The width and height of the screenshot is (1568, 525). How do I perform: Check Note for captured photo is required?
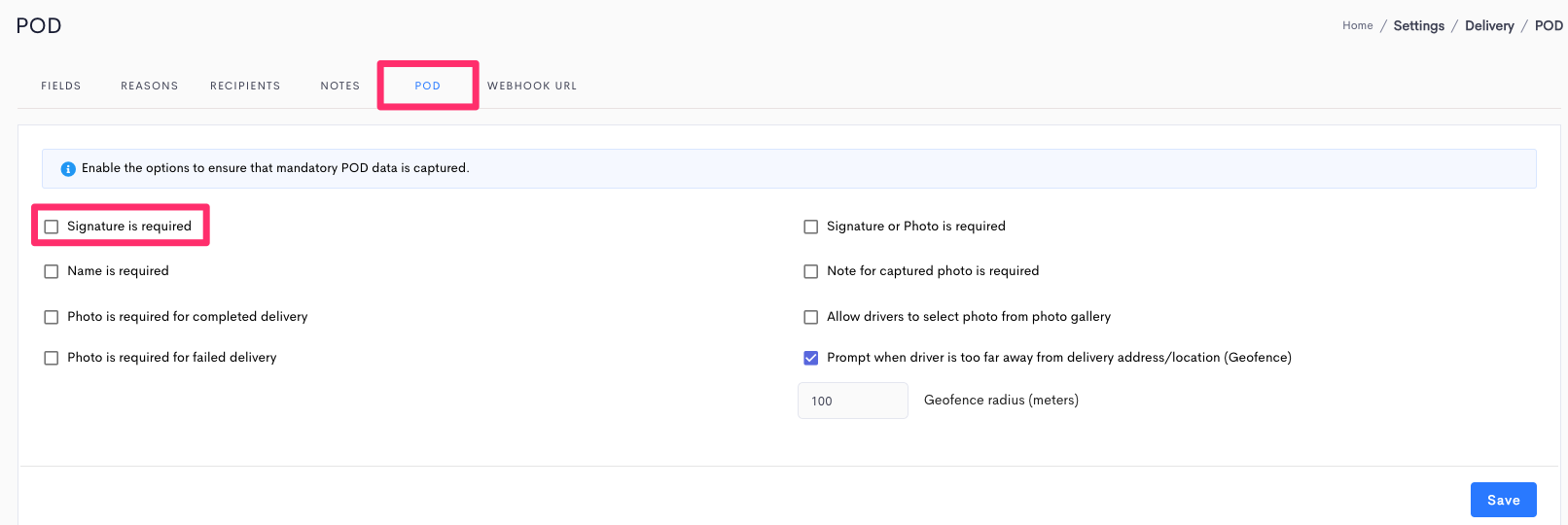click(x=811, y=271)
